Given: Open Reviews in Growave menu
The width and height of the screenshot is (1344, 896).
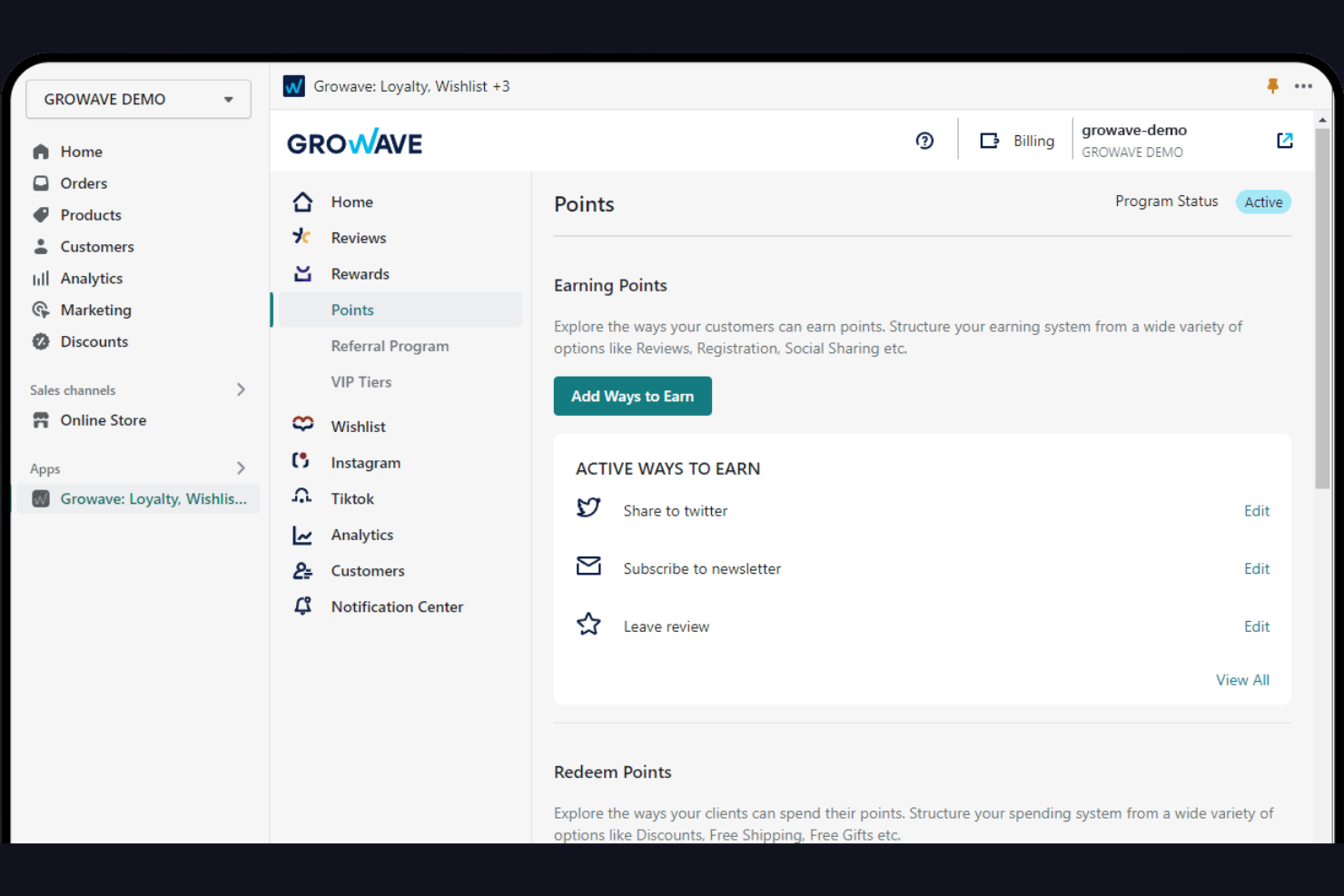Looking at the screenshot, I should 359,238.
